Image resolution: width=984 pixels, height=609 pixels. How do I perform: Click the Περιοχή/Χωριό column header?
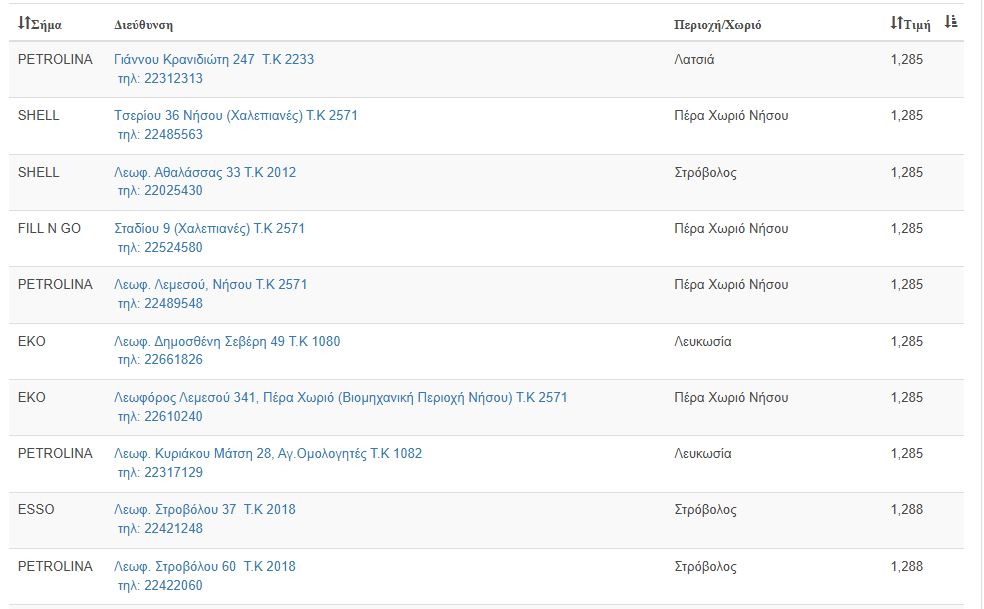tap(717, 24)
